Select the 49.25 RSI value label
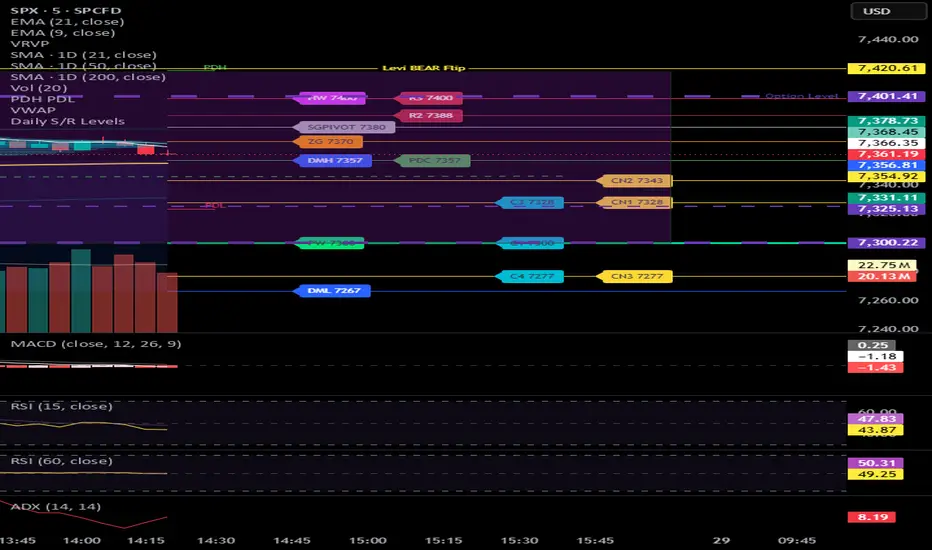Image resolution: width=932 pixels, height=550 pixels. click(x=876, y=474)
